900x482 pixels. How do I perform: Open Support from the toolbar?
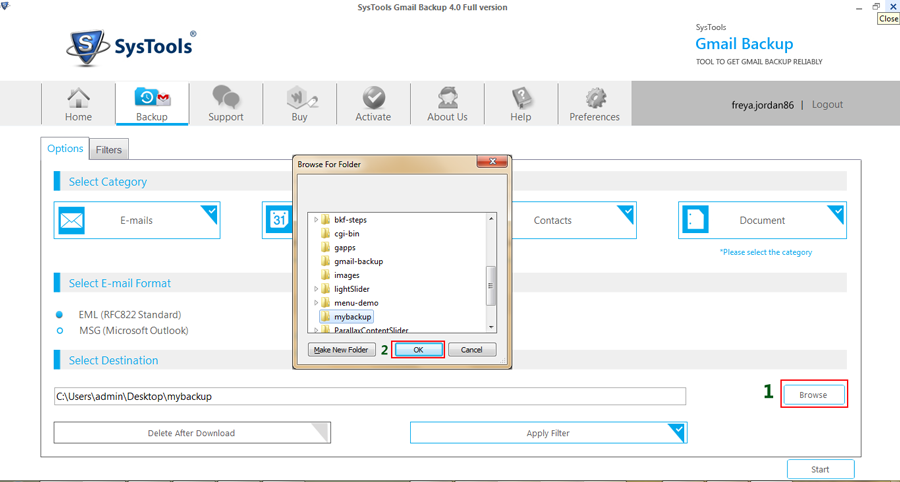coord(226,104)
